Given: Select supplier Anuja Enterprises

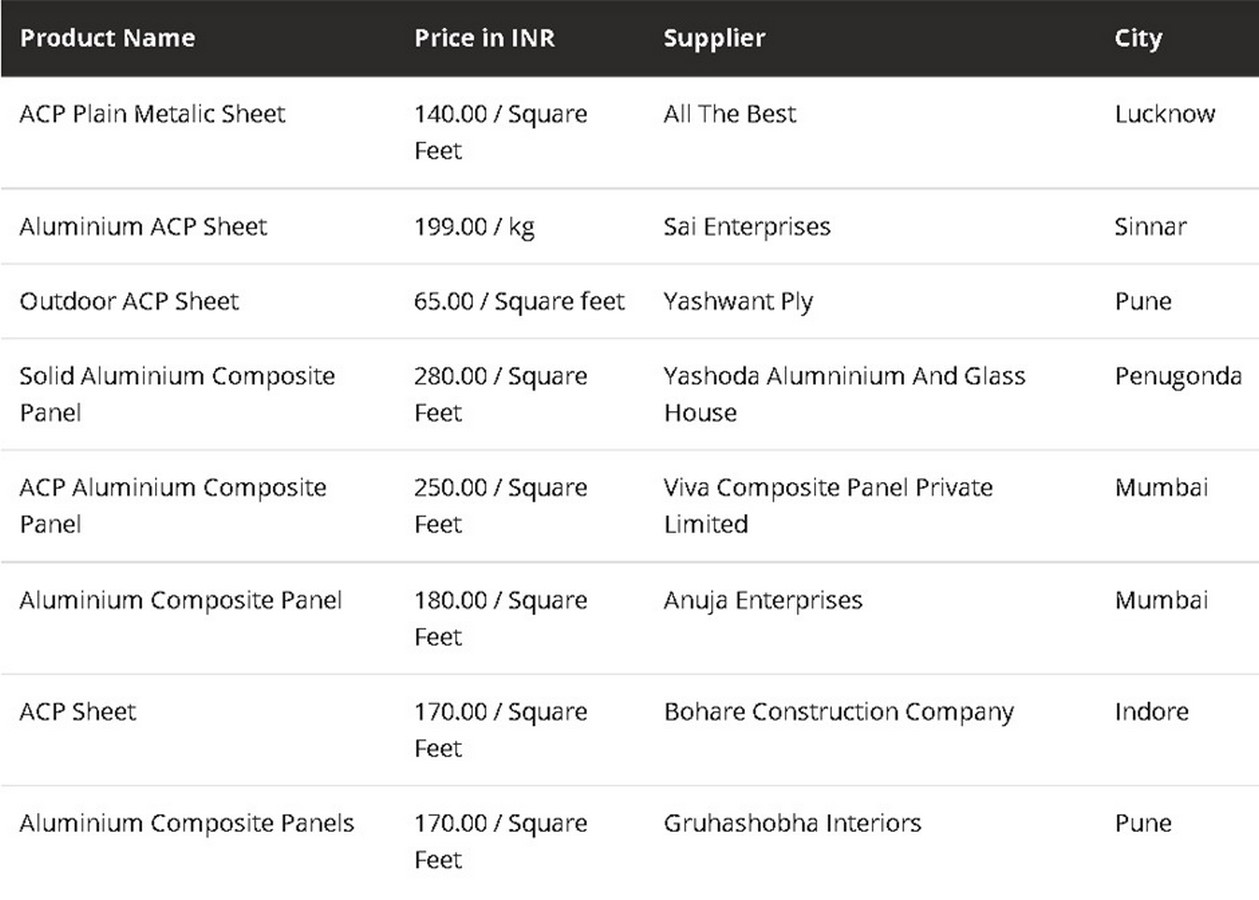Looking at the screenshot, I should (x=763, y=600).
